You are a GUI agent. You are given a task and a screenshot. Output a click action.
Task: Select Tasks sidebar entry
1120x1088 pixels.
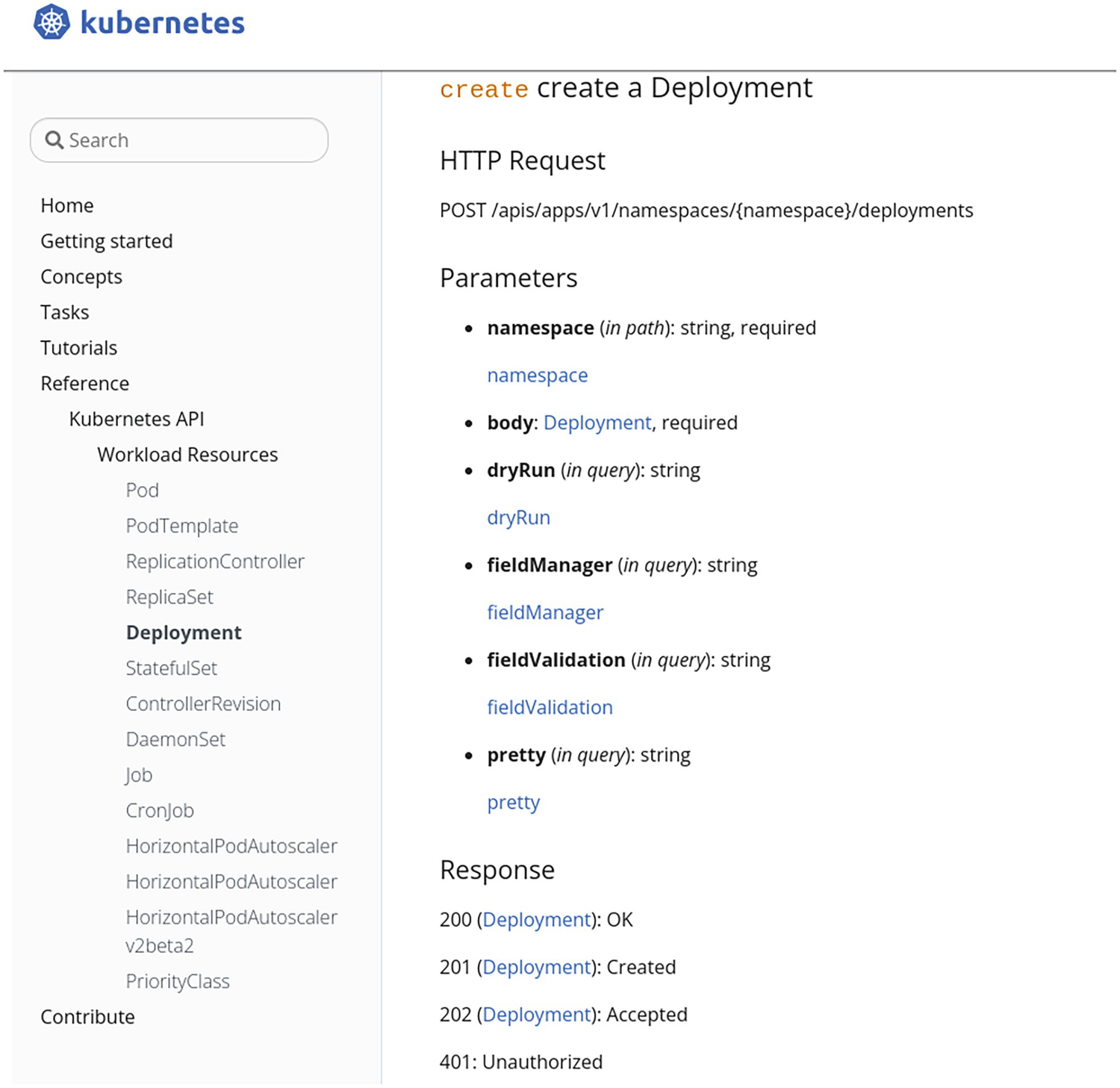coord(65,312)
